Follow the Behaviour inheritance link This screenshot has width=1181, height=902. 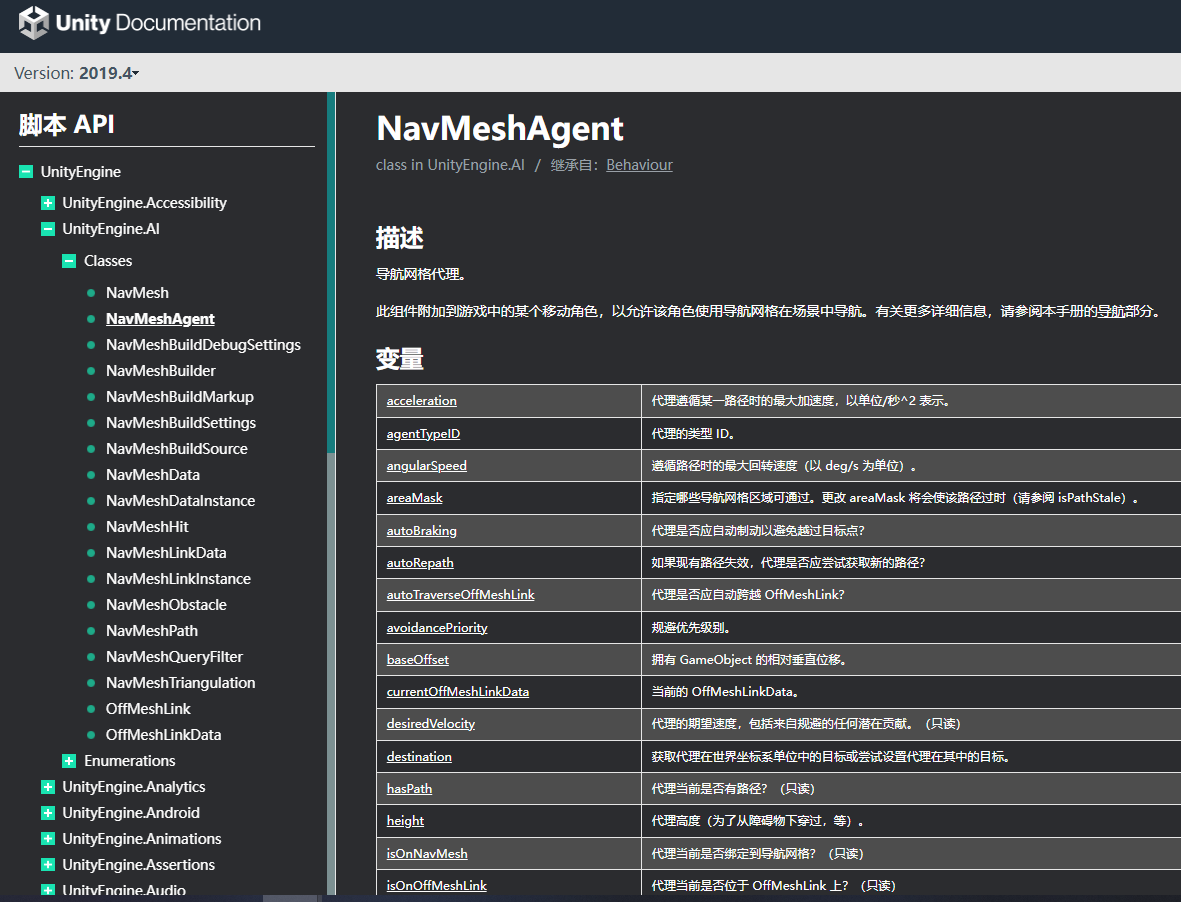[x=639, y=165]
